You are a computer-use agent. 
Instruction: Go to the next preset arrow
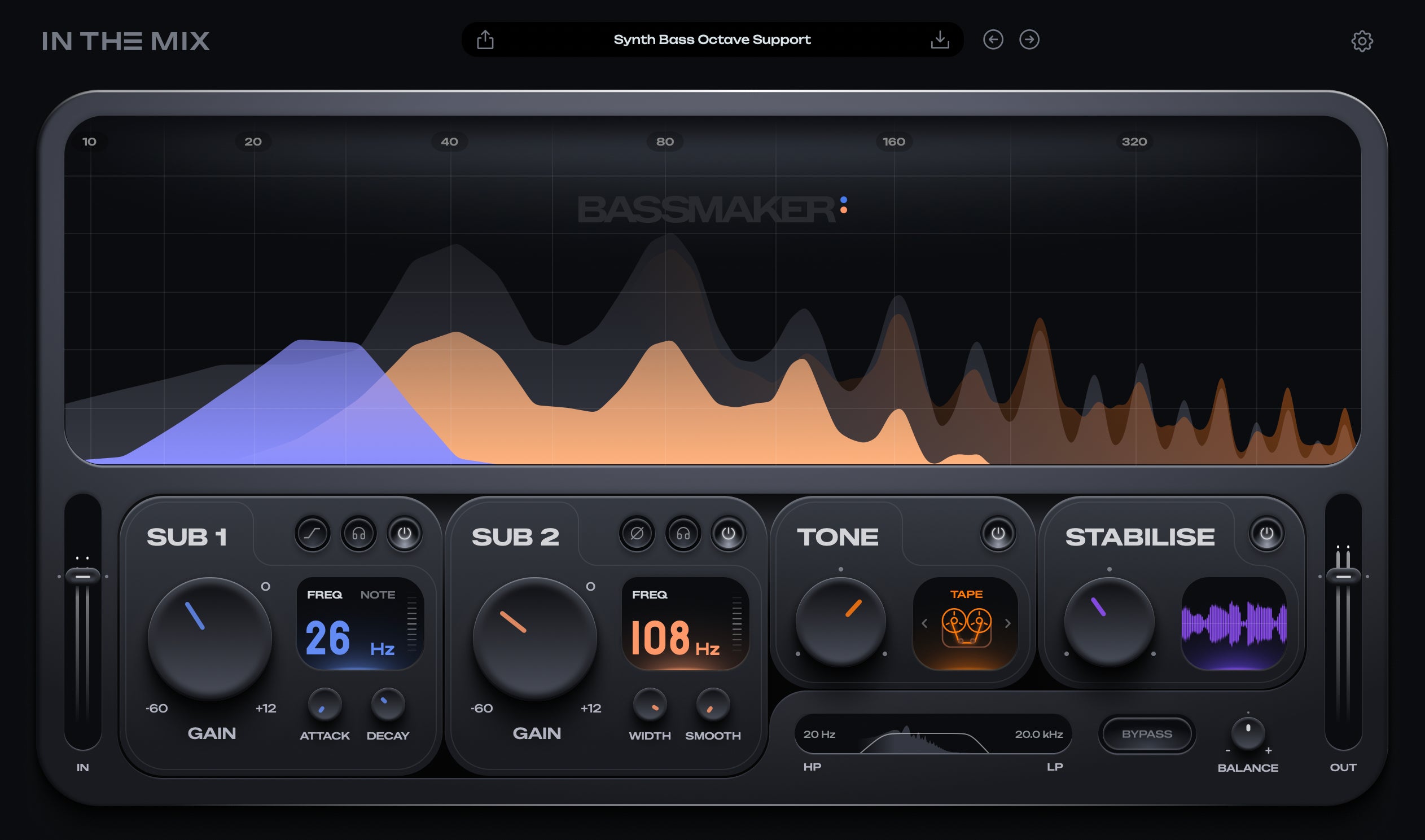tap(1029, 39)
